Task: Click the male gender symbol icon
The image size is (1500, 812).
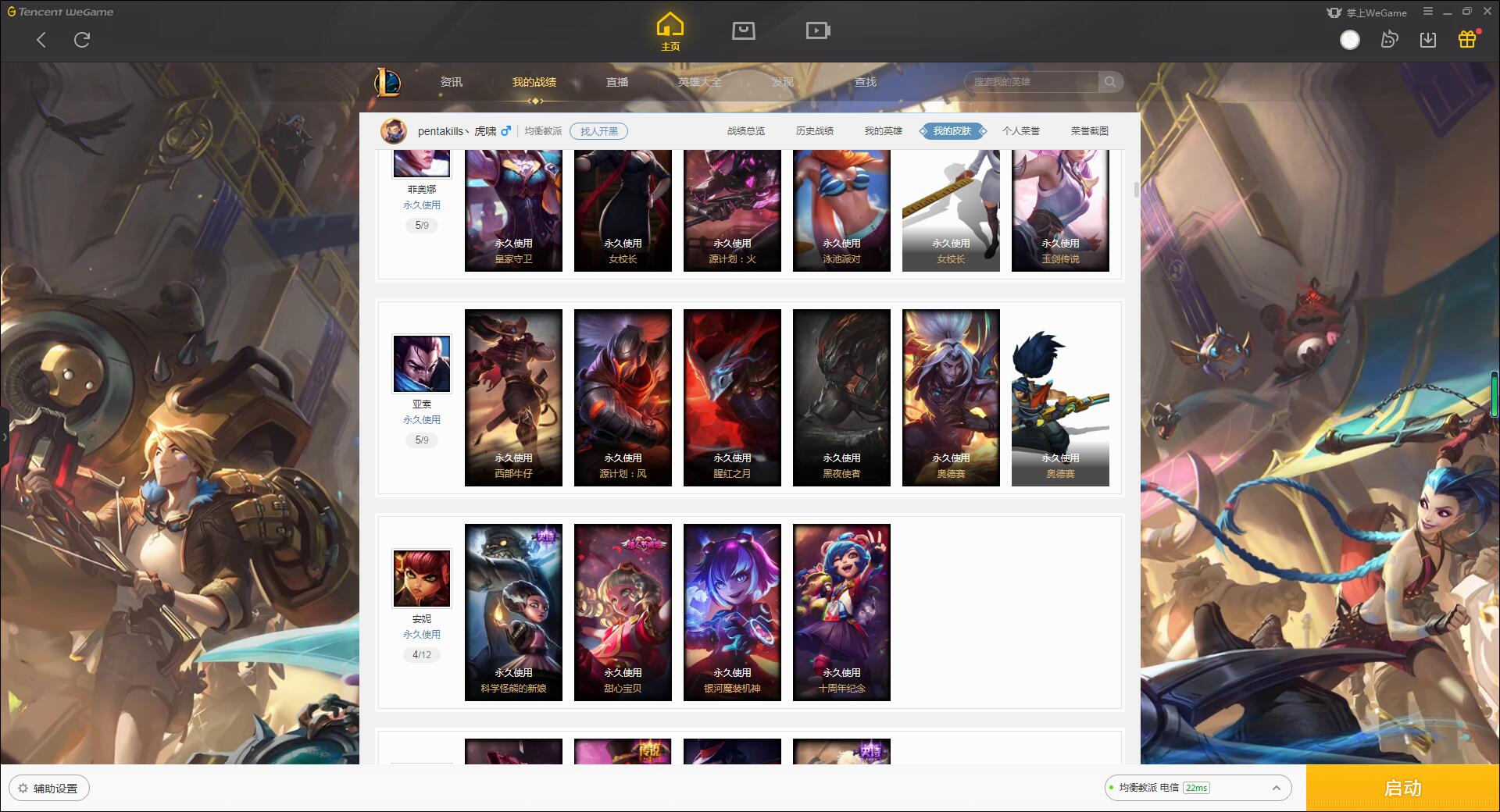Action: click(x=505, y=131)
